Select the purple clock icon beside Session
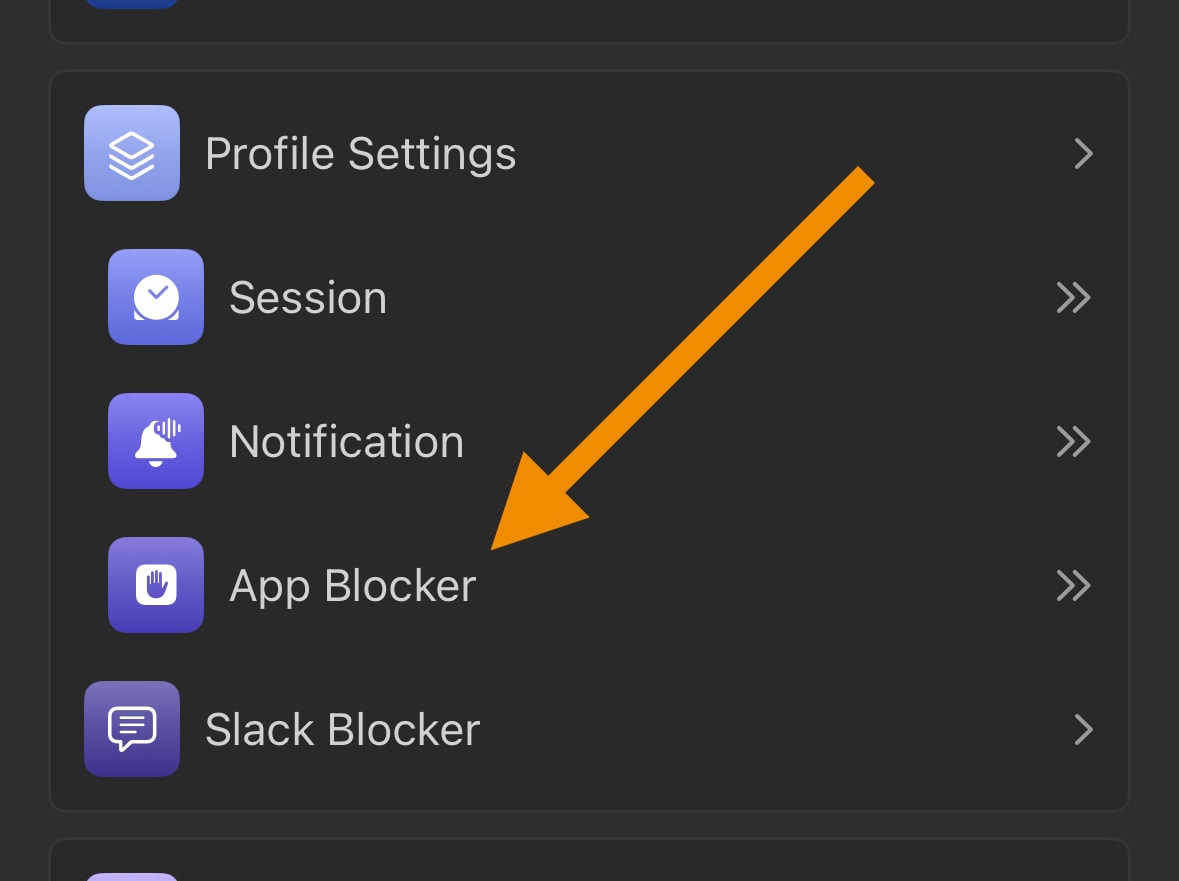The image size is (1179, 881). pos(156,297)
